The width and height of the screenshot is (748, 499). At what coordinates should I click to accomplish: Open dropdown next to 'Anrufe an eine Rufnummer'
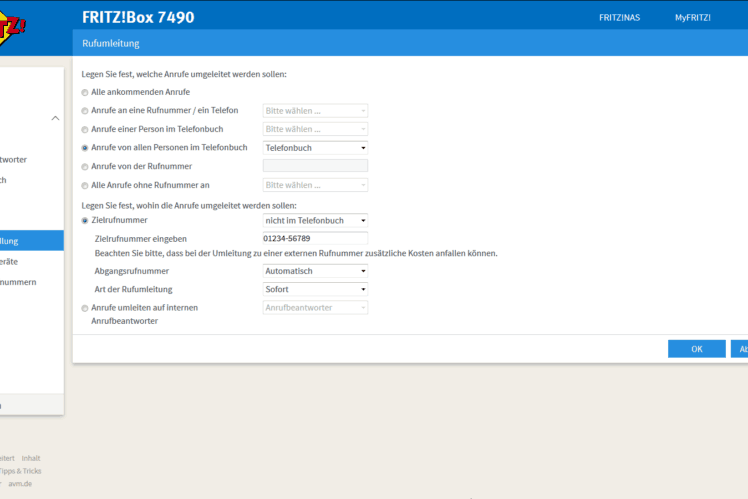pyautogui.click(x=315, y=111)
